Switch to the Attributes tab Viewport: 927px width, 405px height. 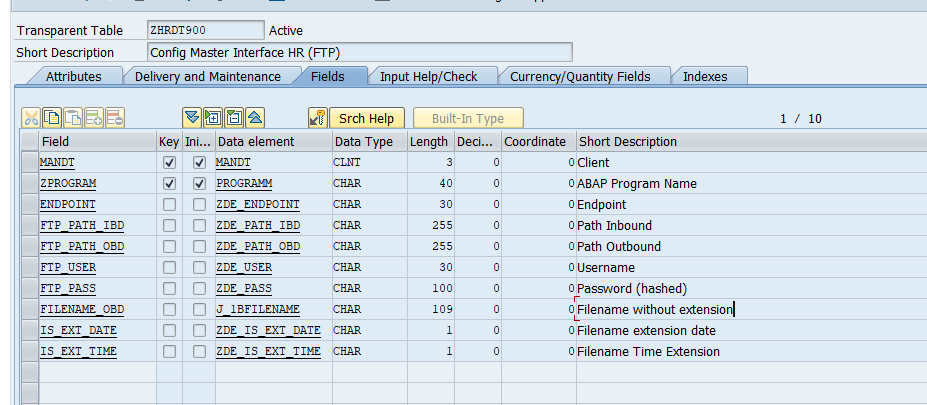point(73,76)
